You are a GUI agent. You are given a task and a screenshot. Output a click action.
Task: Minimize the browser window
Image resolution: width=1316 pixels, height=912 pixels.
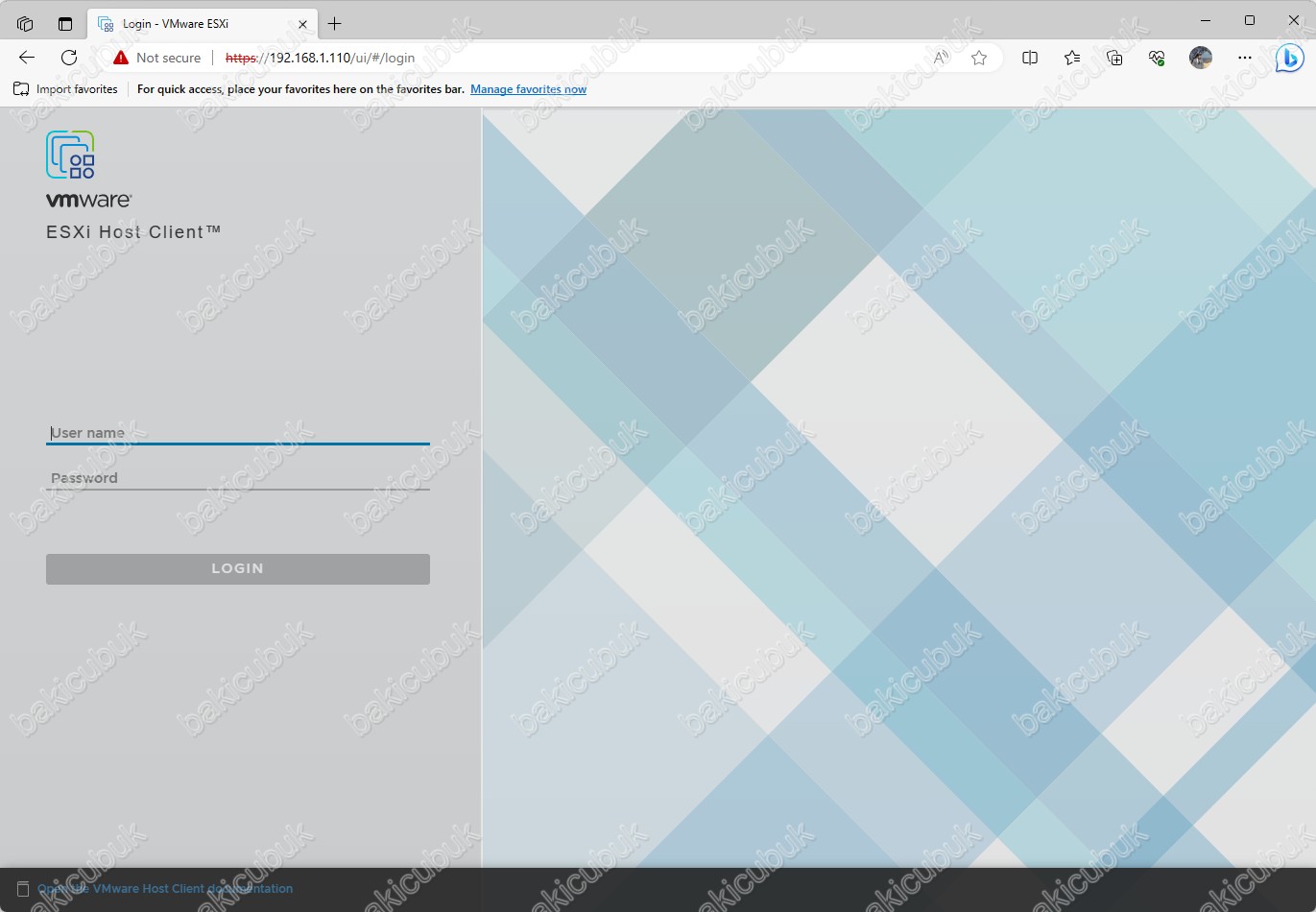point(1206,20)
